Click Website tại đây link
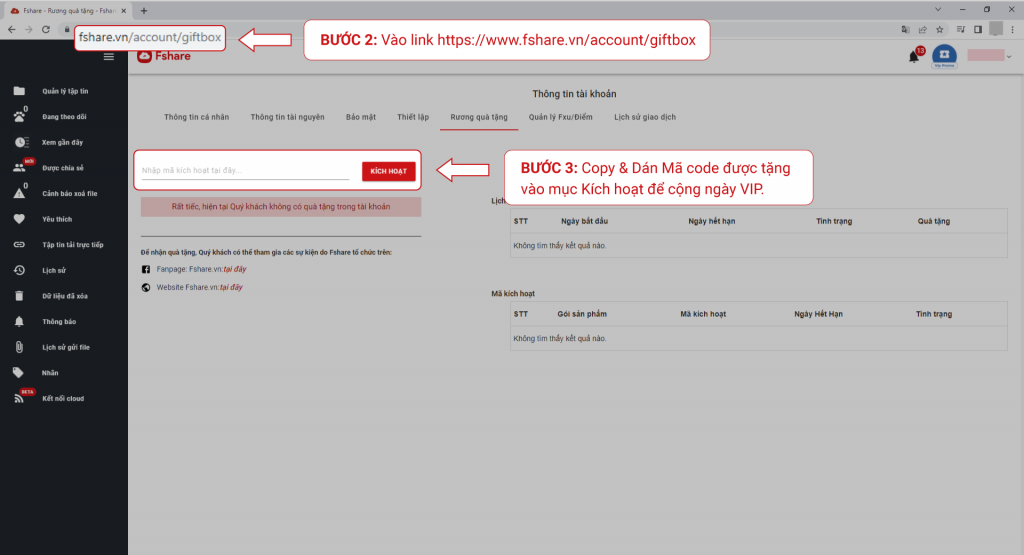The image size is (1024, 555). coord(231,287)
